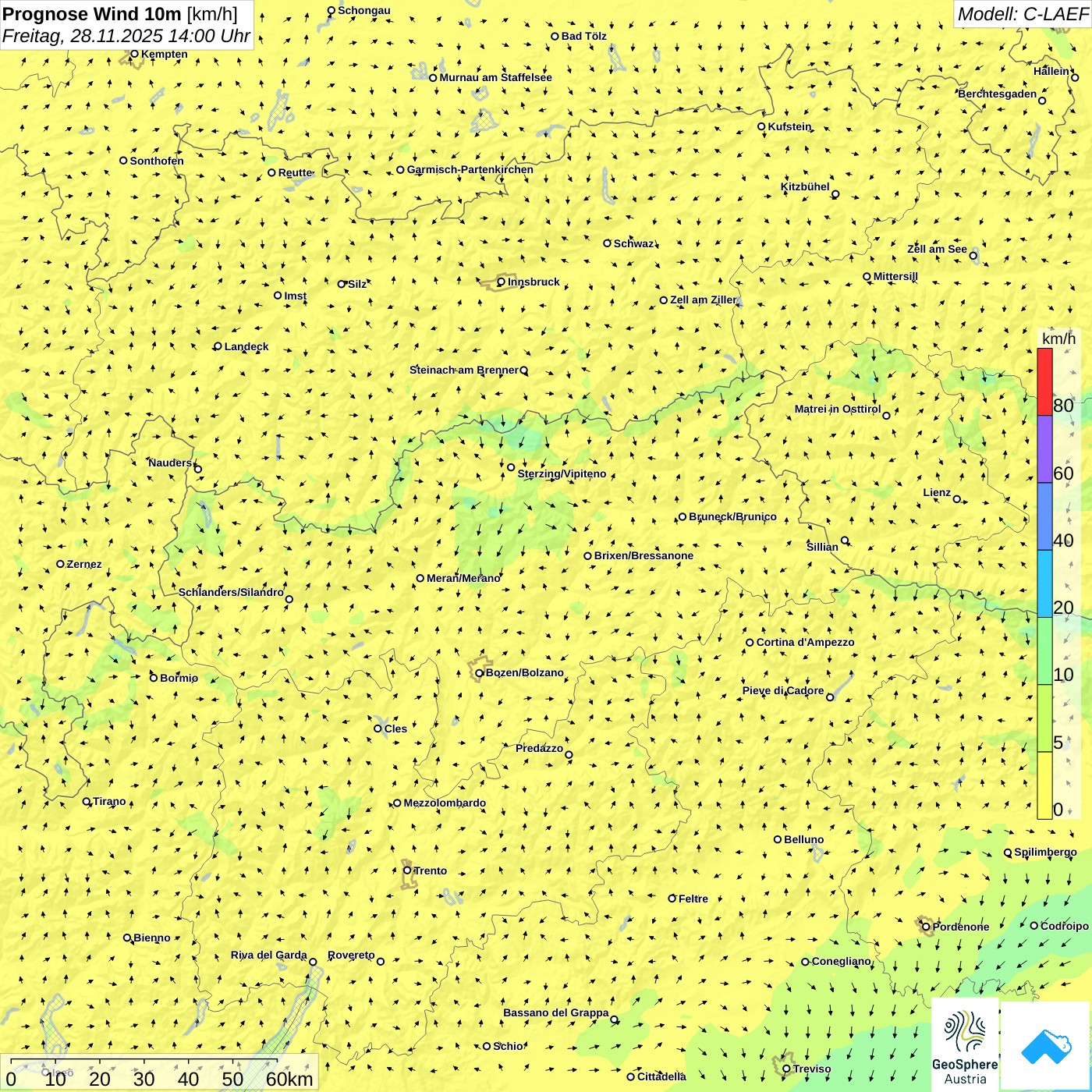The height and width of the screenshot is (1092, 1092).
Task: Click the Sillian city label
Action: pos(822,547)
